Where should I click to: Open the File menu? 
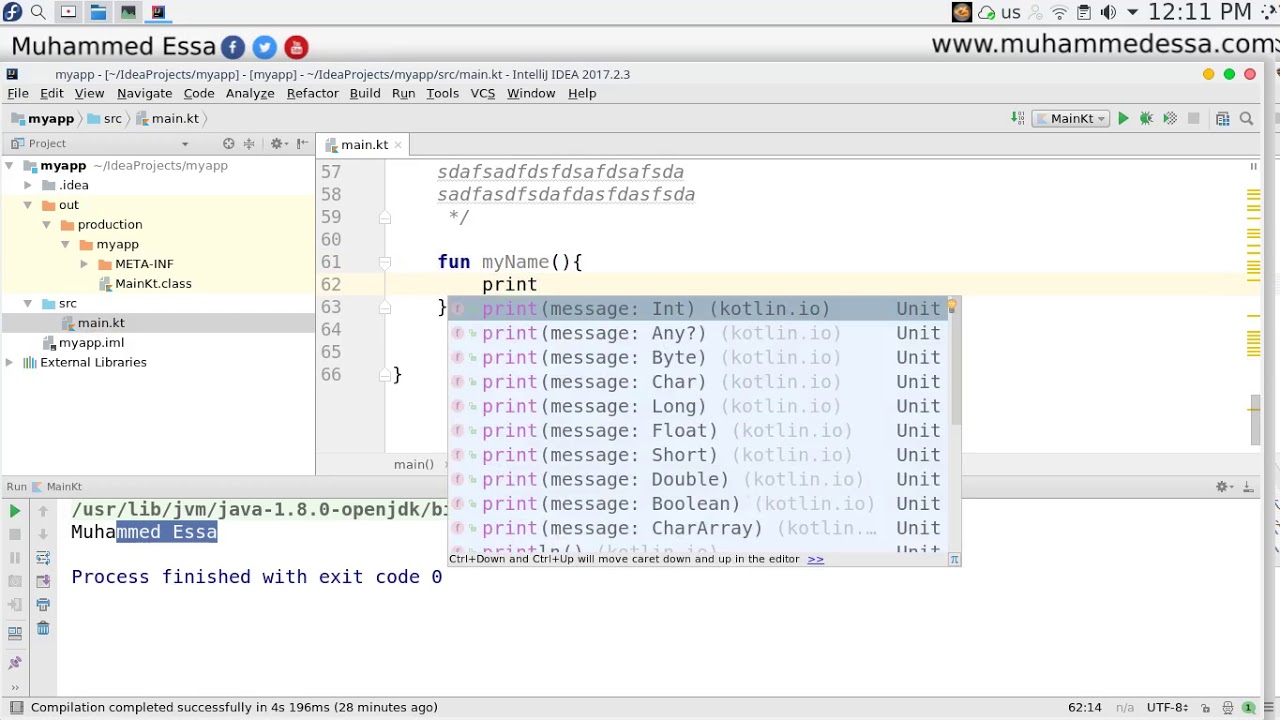tap(18, 93)
